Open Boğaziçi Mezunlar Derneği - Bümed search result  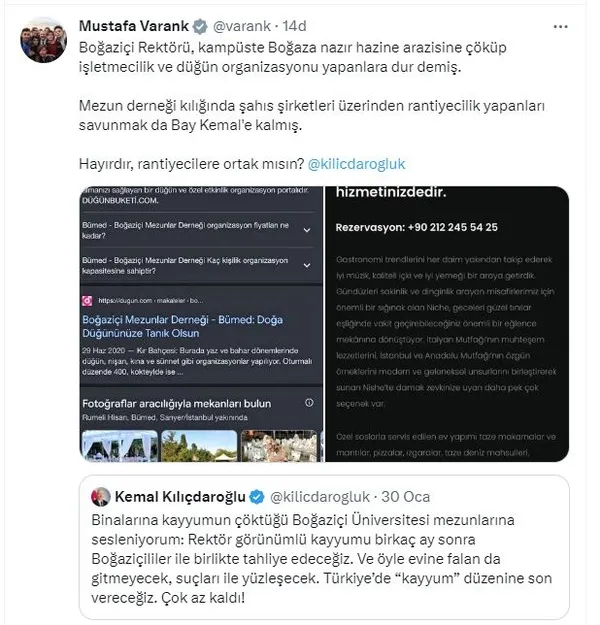click(x=182, y=326)
